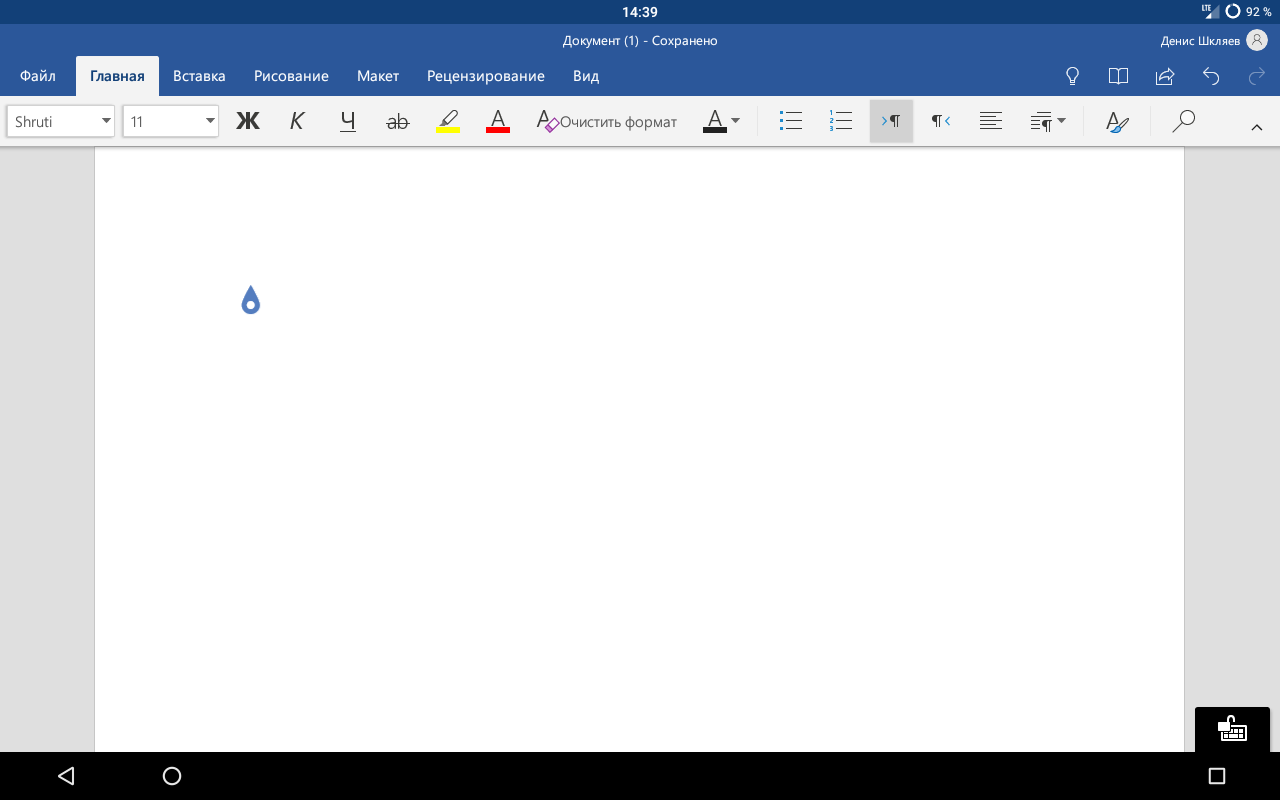The width and height of the screenshot is (1280, 800).
Task: Set right-to-left paragraph direction
Action: click(941, 121)
